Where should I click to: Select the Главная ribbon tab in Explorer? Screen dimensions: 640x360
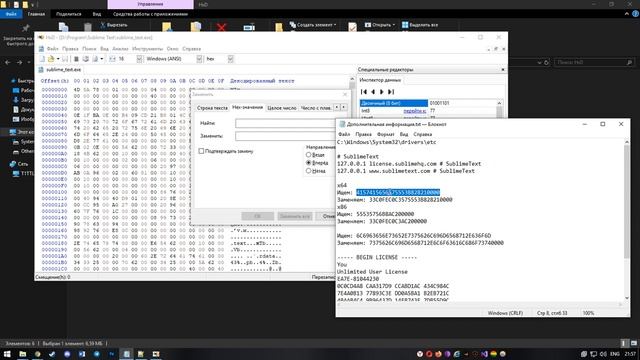(x=36, y=14)
